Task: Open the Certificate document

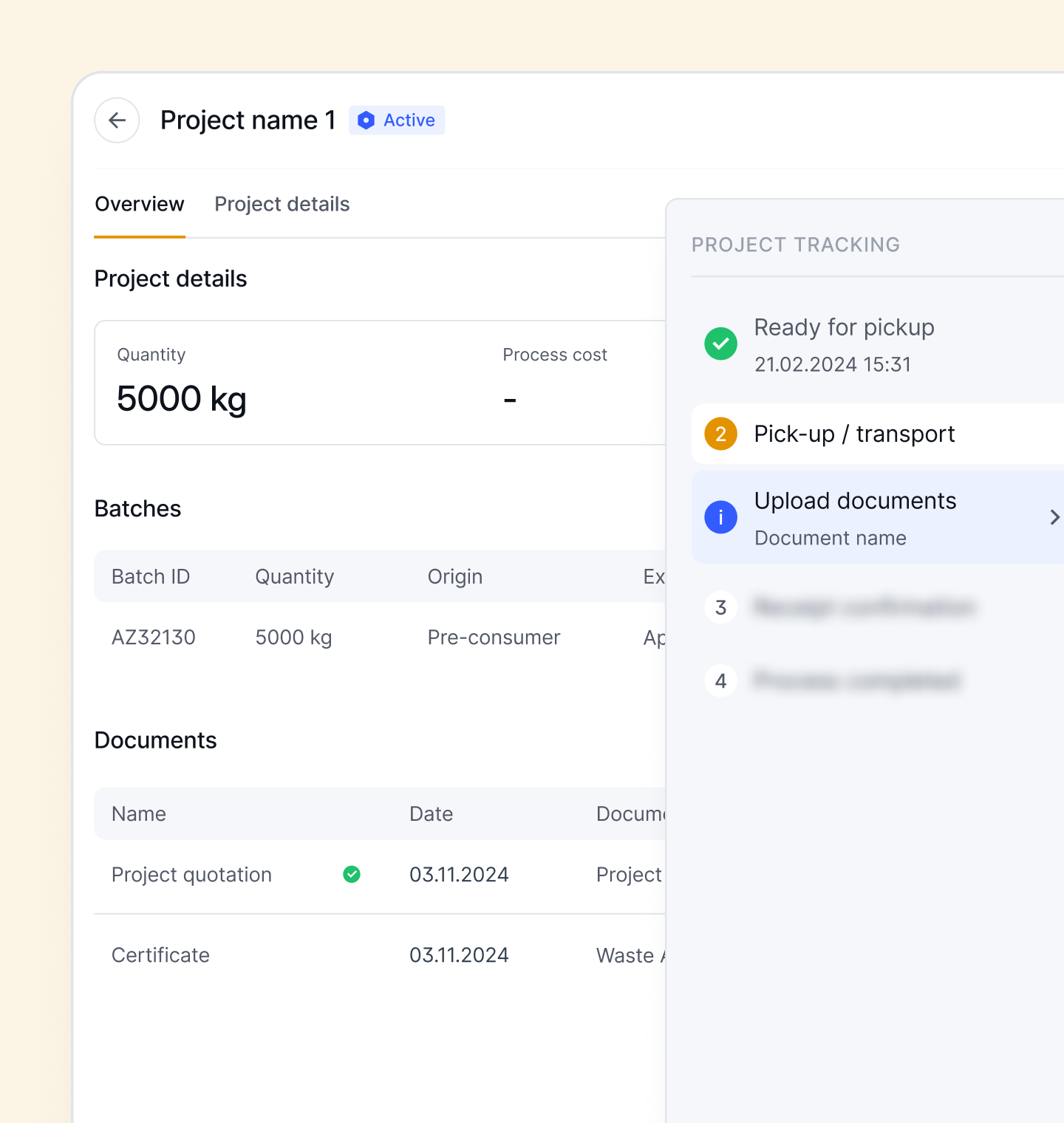Action: coord(160,955)
